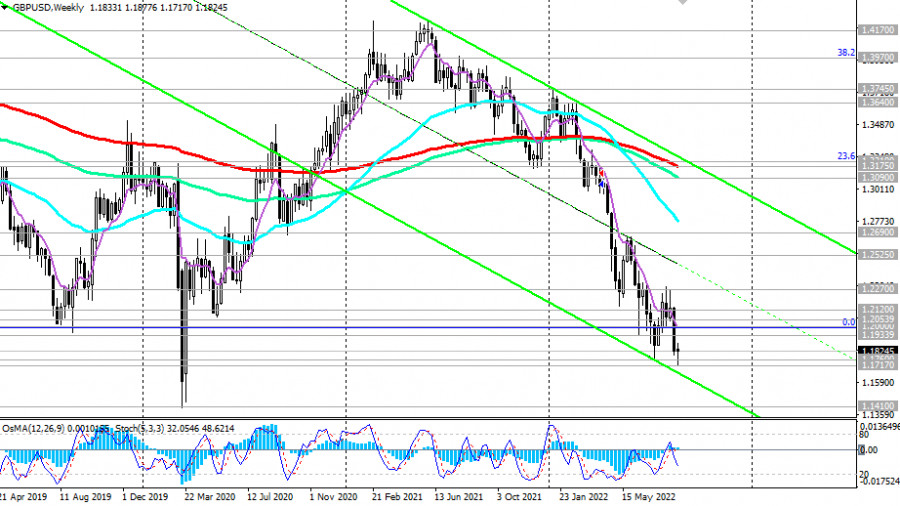The width and height of the screenshot is (900, 506).
Task: Click the 1.14100 price level label
Action: pos(876,406)
